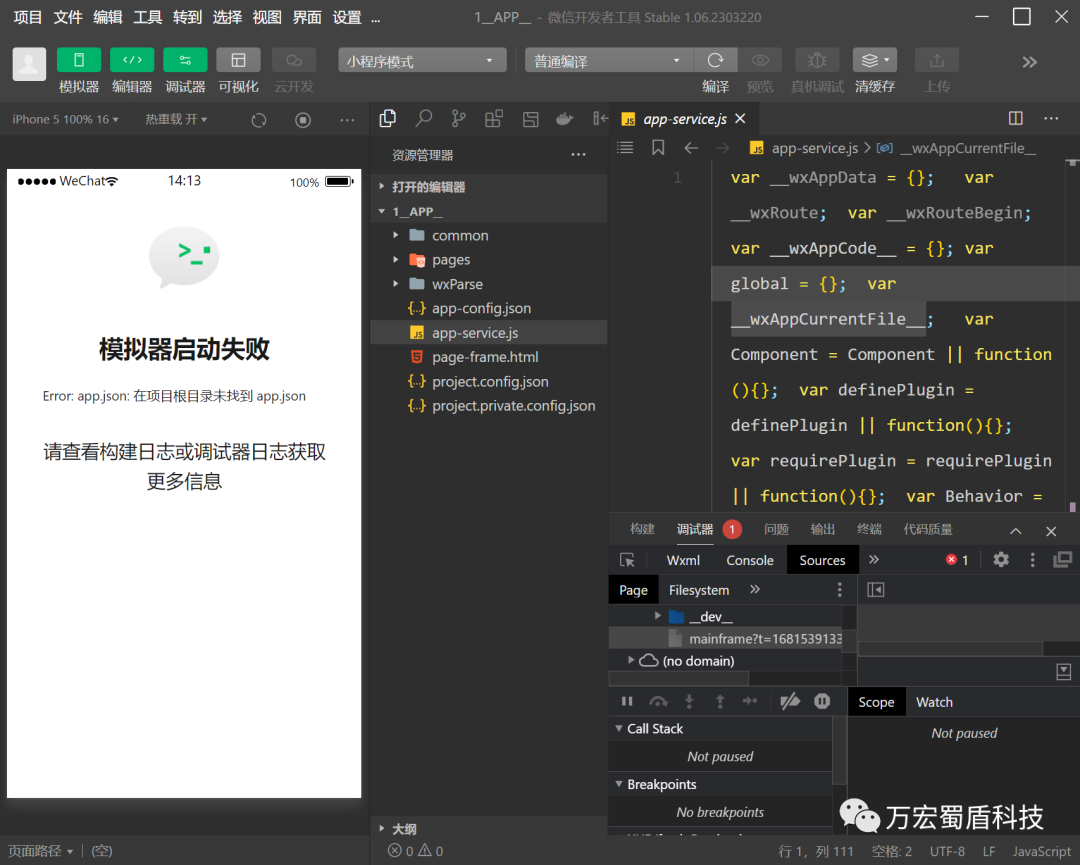Expand the common folder
Screen dimensions: 1080x865
click(x=489, y=236)
